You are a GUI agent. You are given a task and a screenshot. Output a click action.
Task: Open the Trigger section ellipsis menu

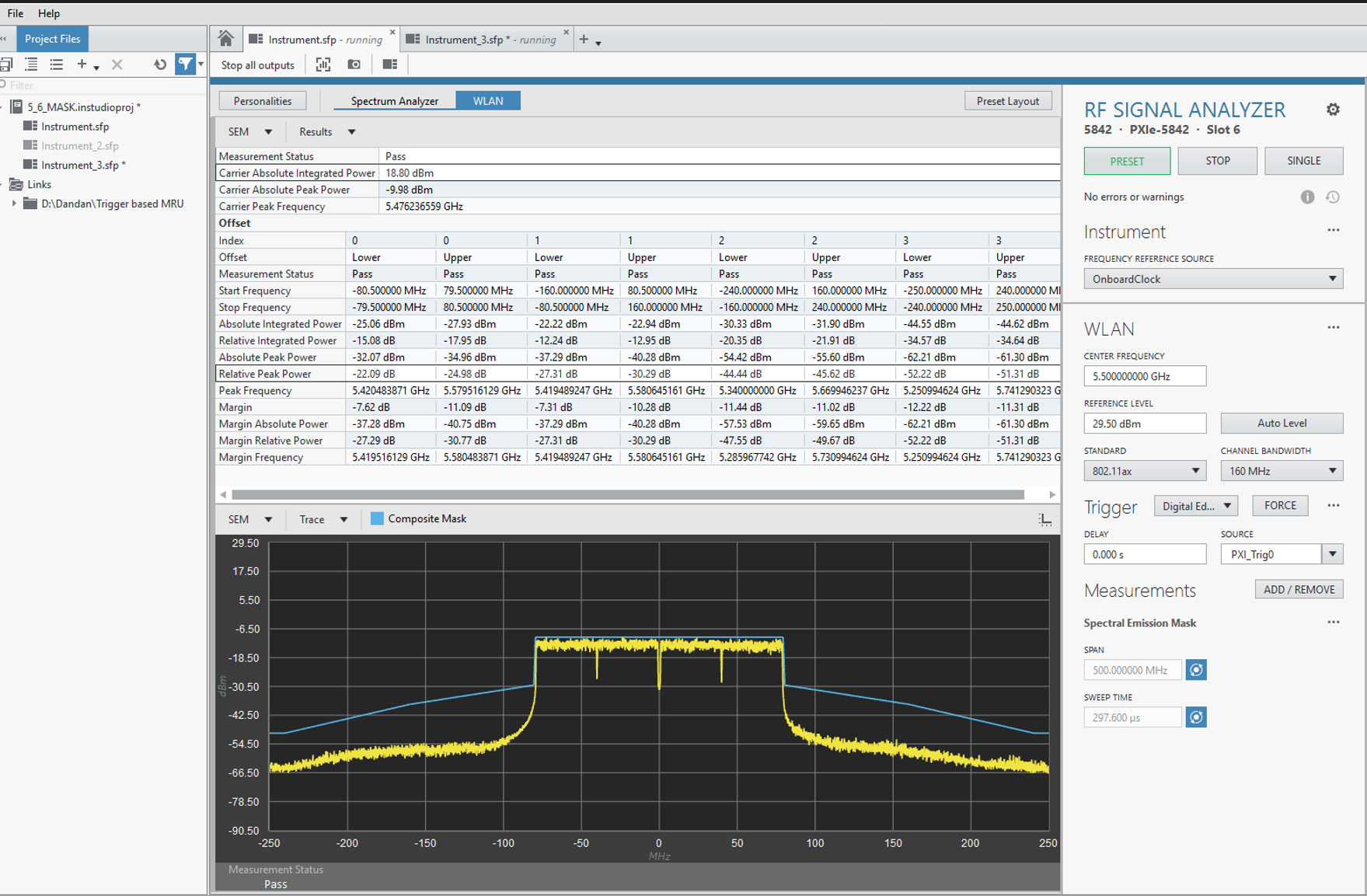coord(1334,505)
